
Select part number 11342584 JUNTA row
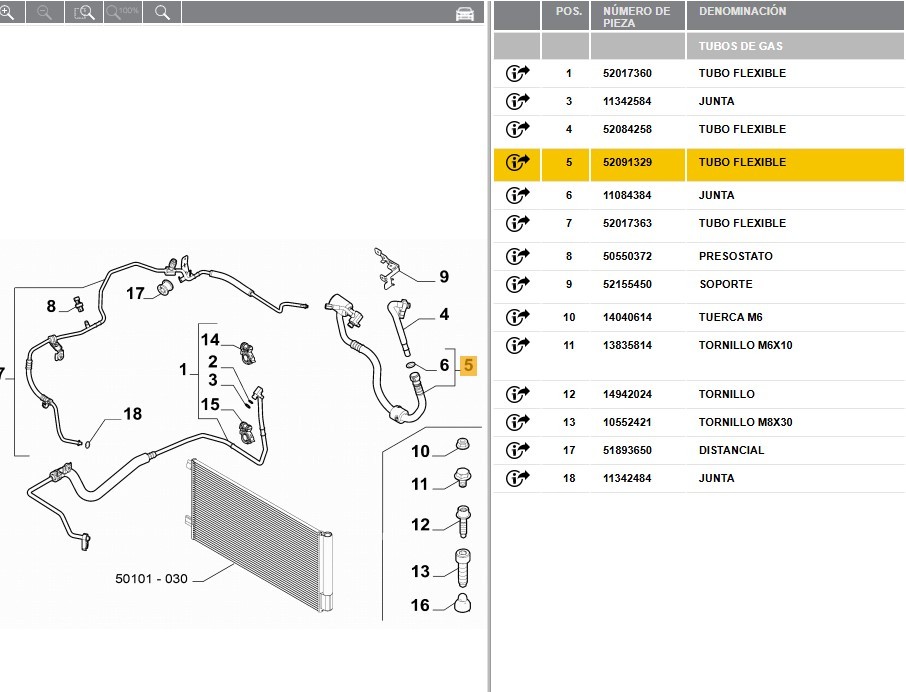pyautogui.click(x=699, y=101)
